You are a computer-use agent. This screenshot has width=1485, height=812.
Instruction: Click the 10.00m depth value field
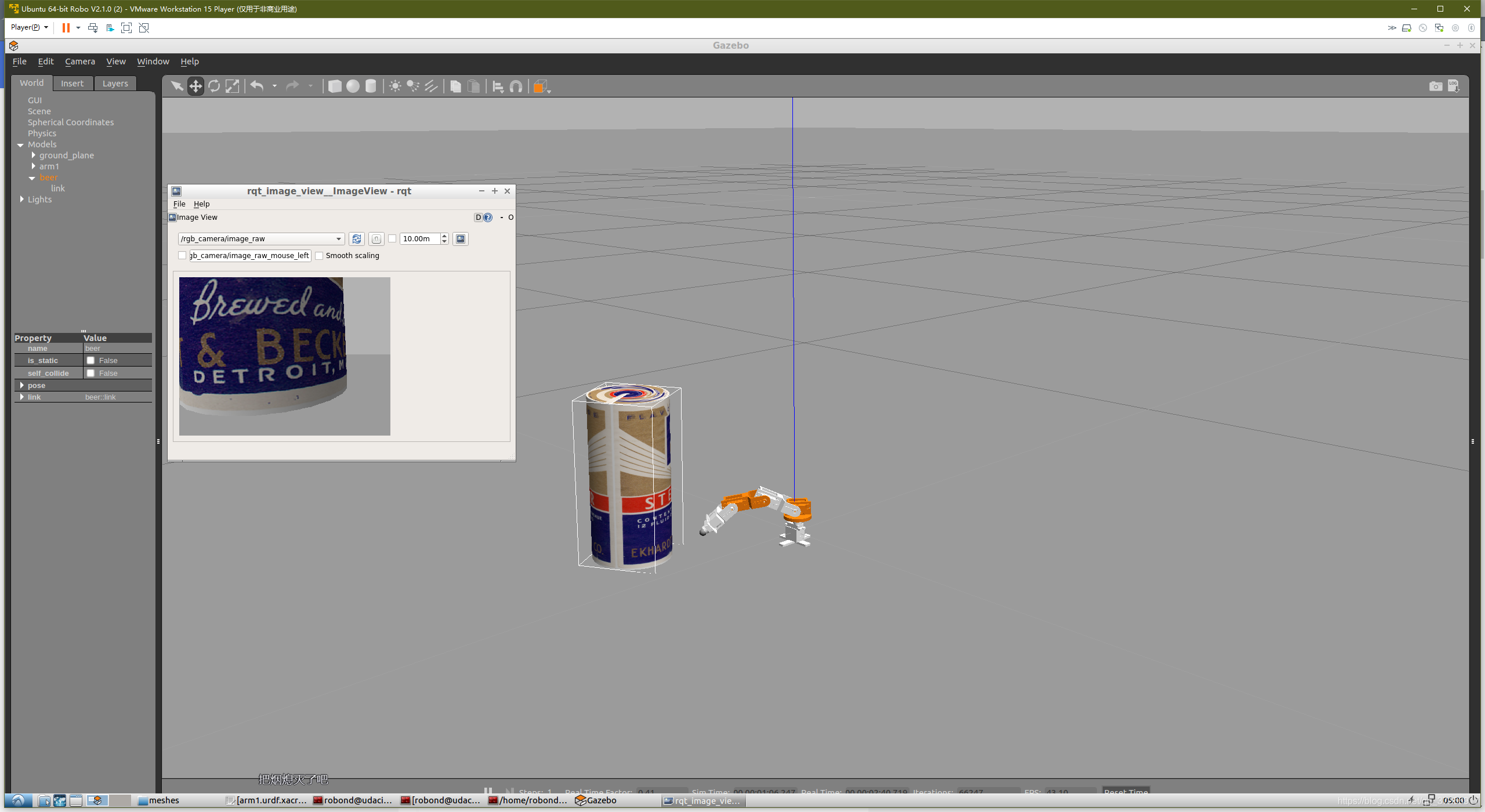tap(420, 239)
